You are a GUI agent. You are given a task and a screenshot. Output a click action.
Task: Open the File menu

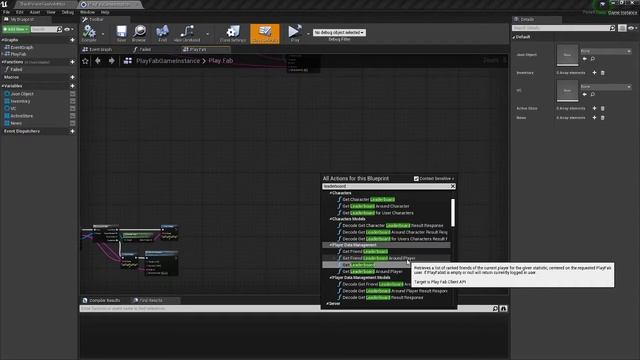pos(6,12)
